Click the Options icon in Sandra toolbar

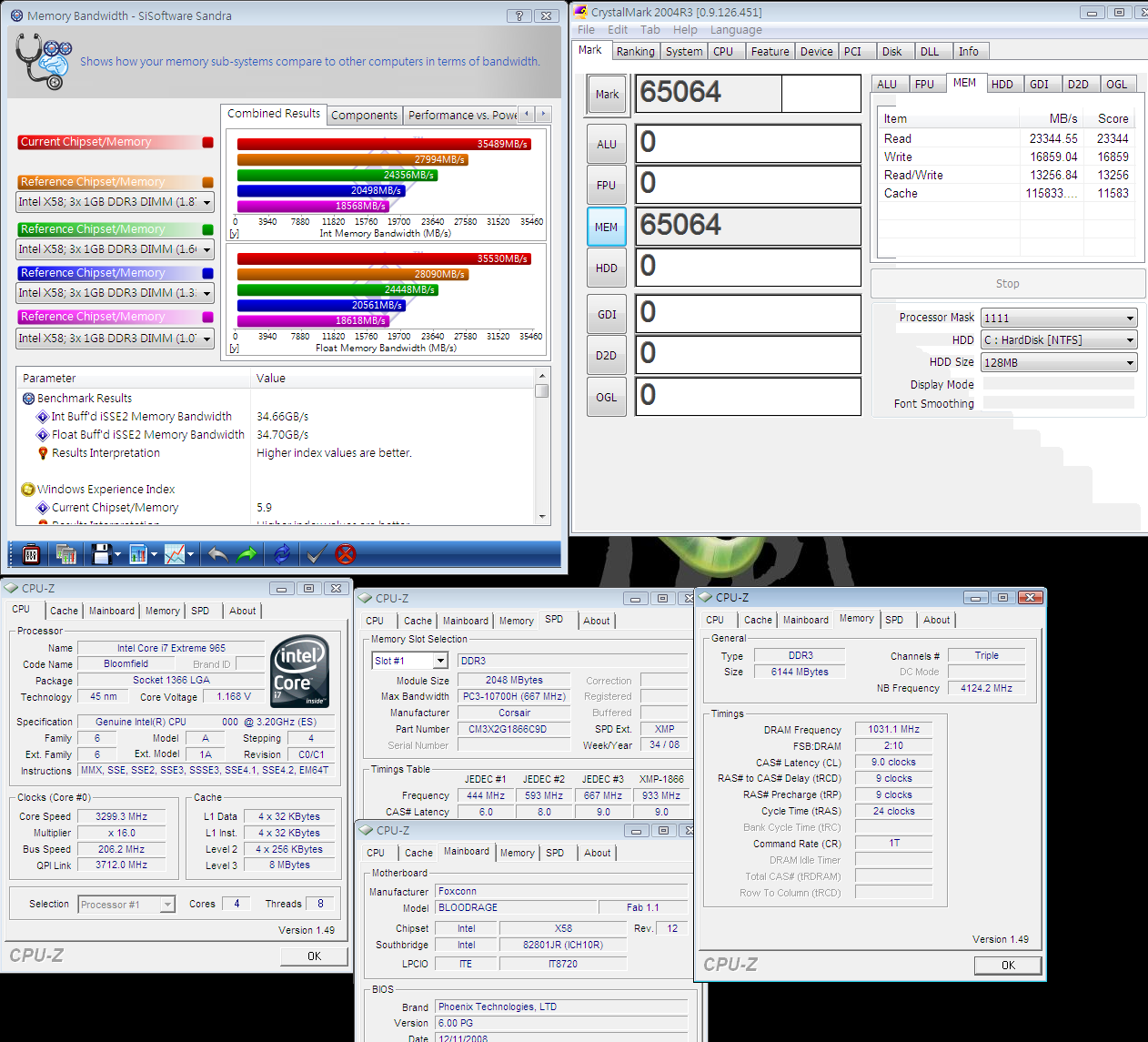pyautogui.click(x=31, y=554)
